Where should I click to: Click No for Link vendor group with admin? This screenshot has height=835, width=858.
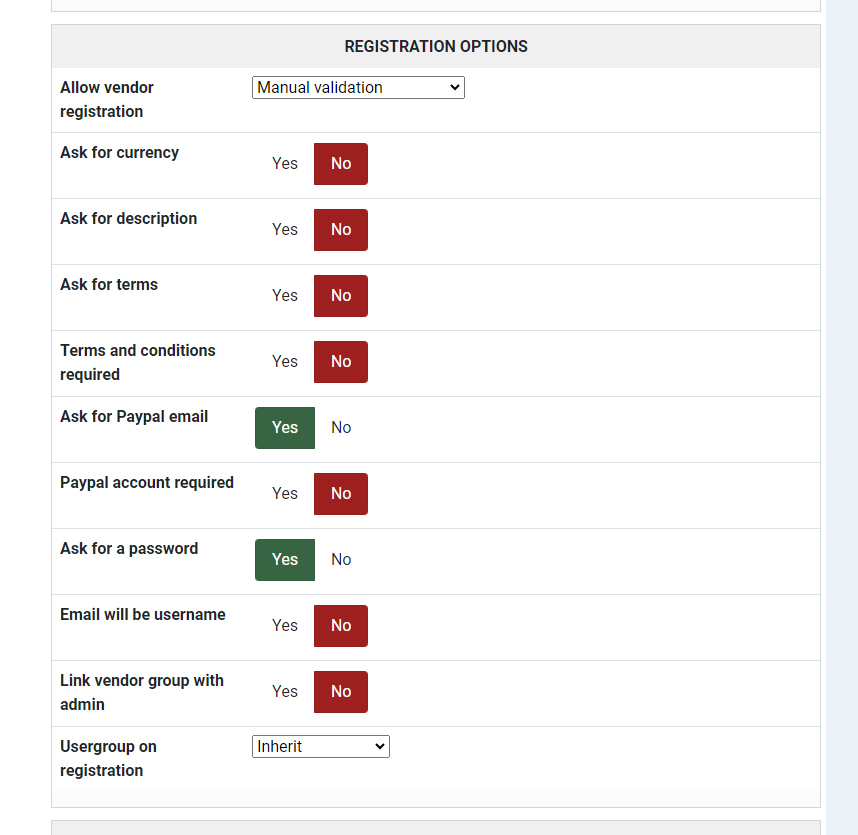coord(341,692)
